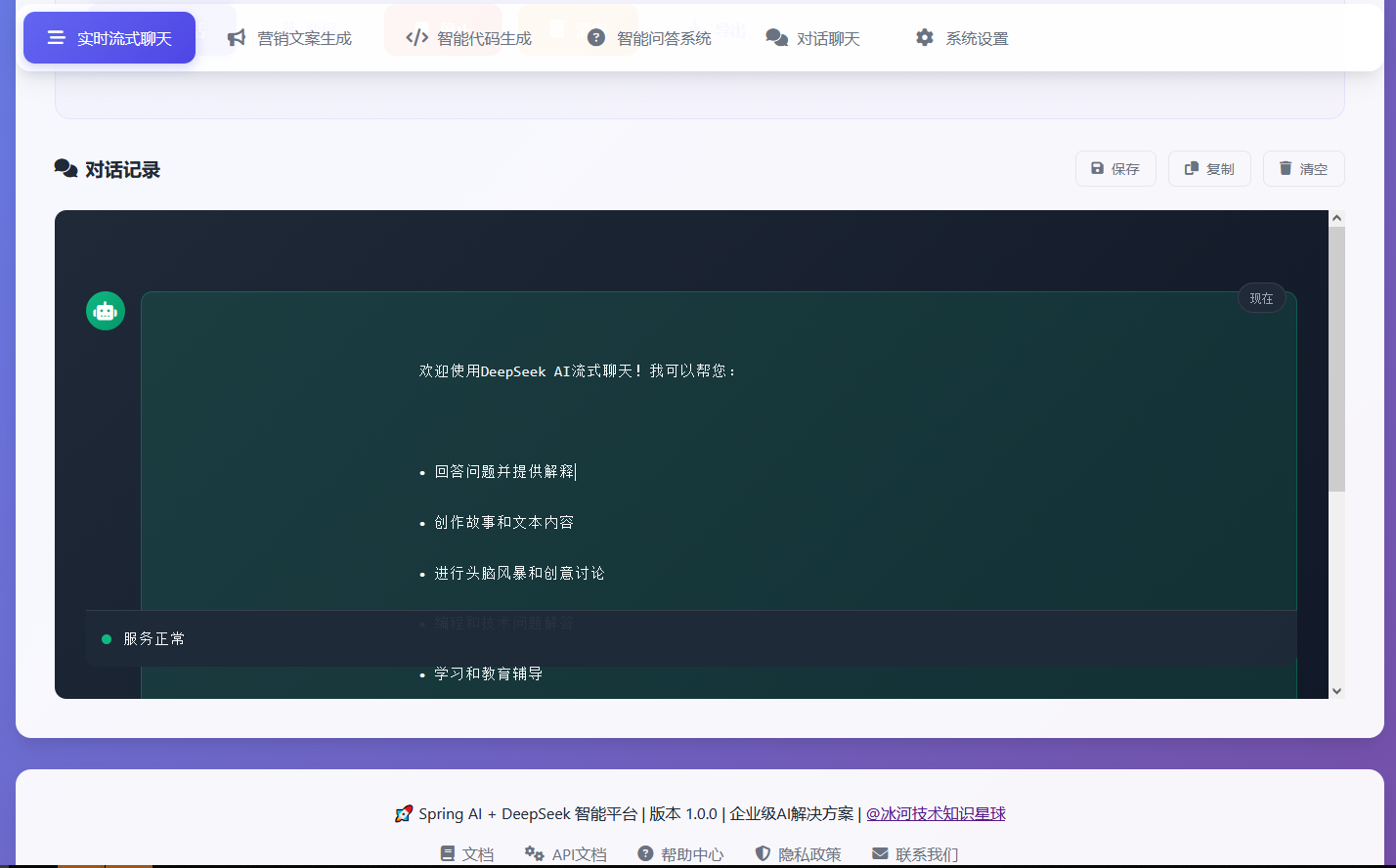This screenshot has width=1396, height=868.
Task: Click the code brackets icon in navigation
Action: [x=417, y=38]
